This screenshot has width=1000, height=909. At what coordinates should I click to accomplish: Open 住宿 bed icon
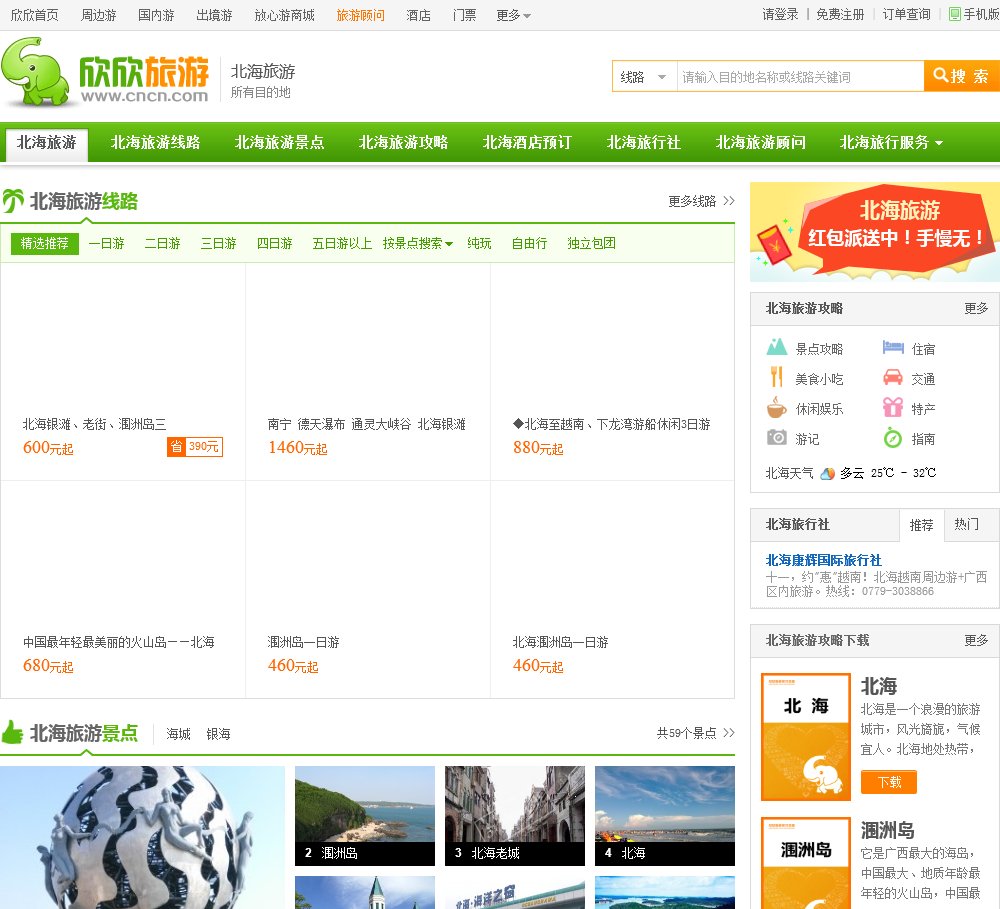[x=893, y=347]
